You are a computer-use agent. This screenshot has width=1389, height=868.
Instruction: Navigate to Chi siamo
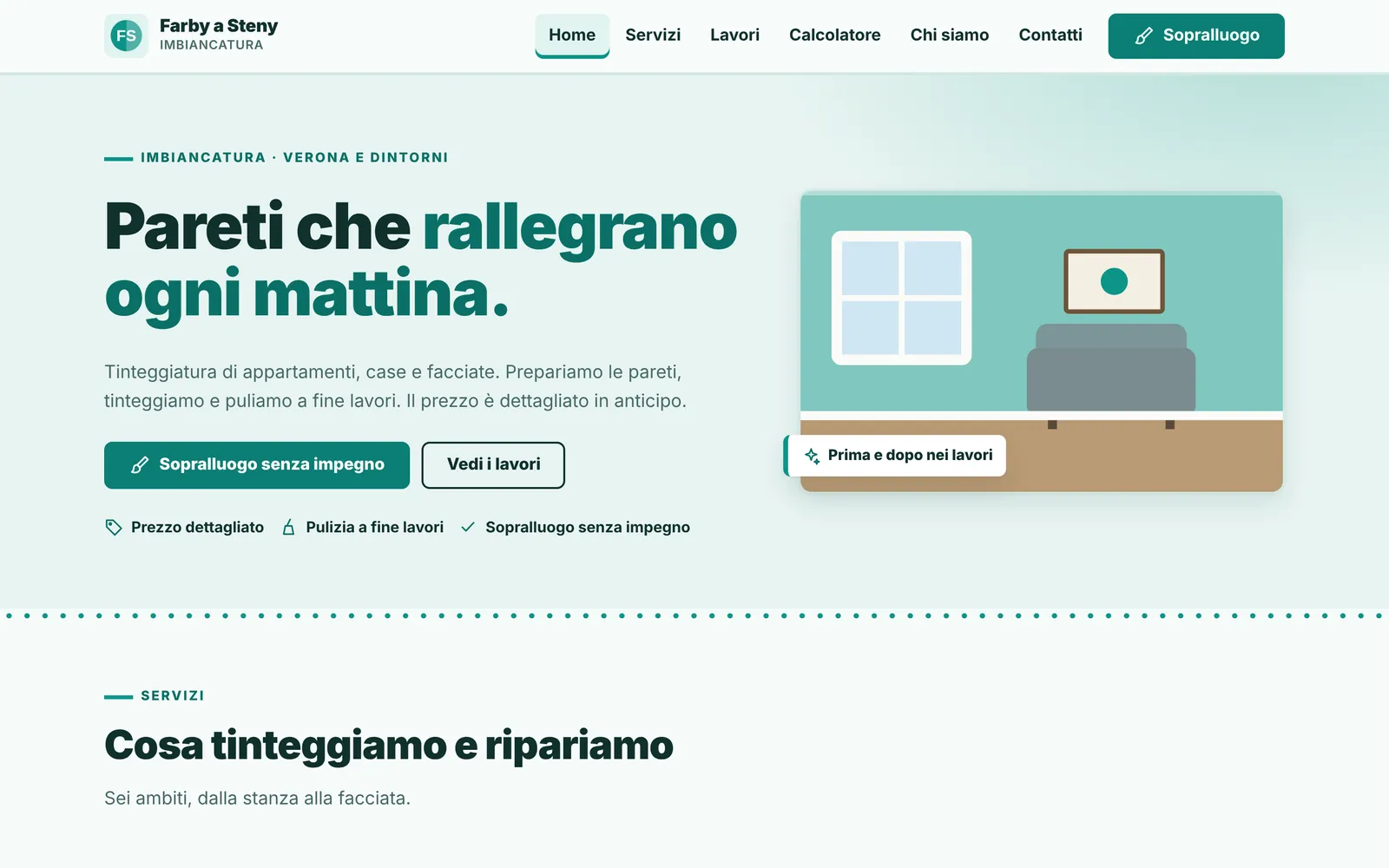[950, 36]
